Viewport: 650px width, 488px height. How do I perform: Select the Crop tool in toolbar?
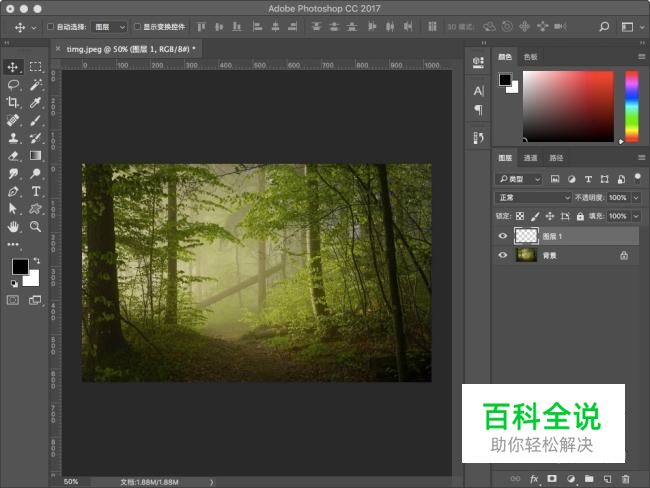pyautogui.click(x=13, y=103)
